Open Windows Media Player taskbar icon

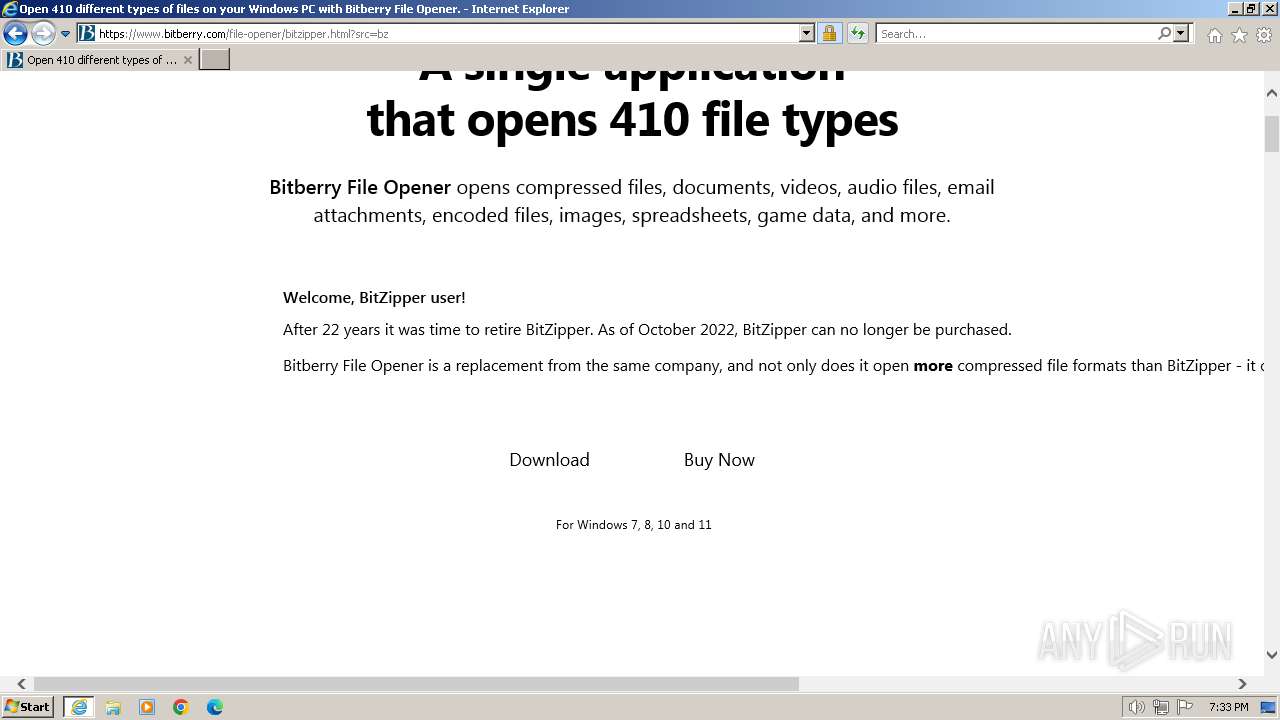(x=147, y=707)
